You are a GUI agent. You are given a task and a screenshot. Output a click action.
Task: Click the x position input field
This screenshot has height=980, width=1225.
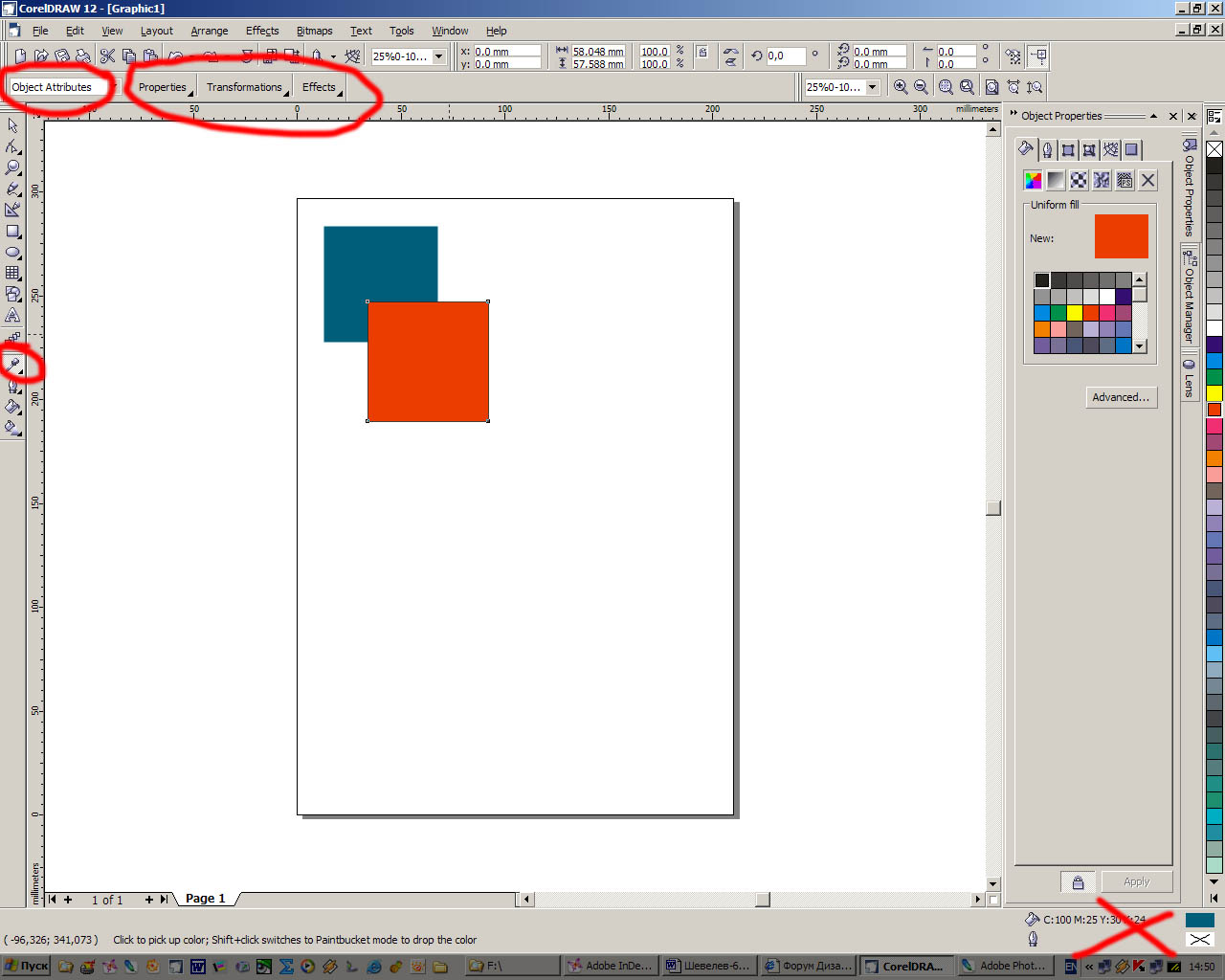coord(507,52)
